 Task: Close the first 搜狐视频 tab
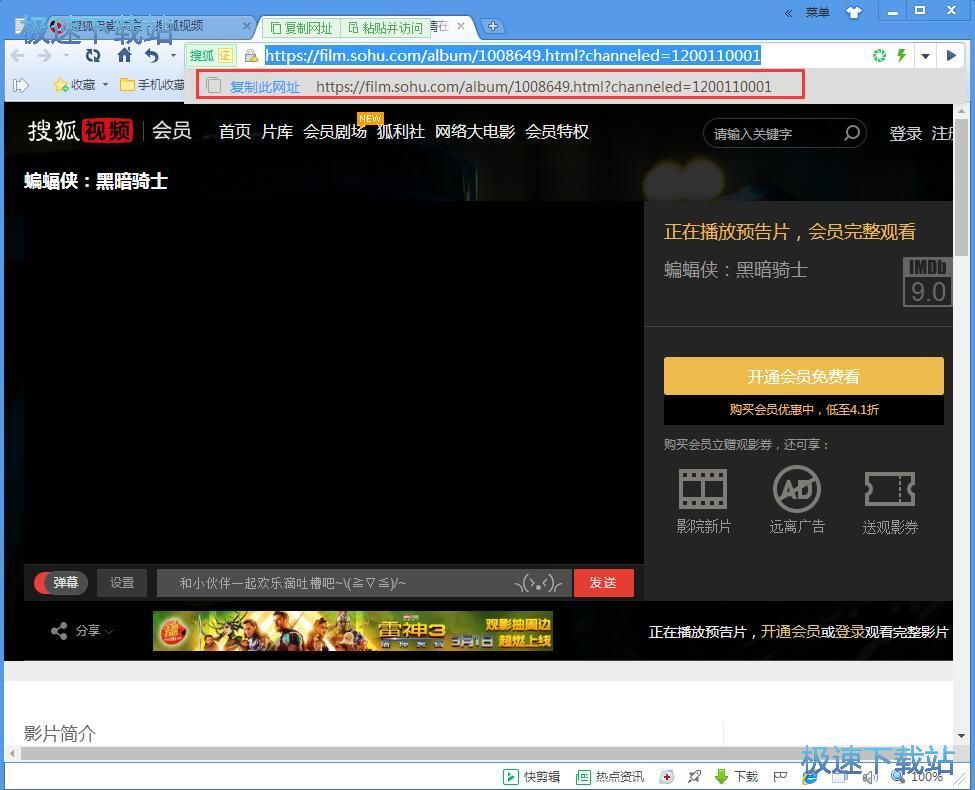pyautogui.click(x=246, y=26)
